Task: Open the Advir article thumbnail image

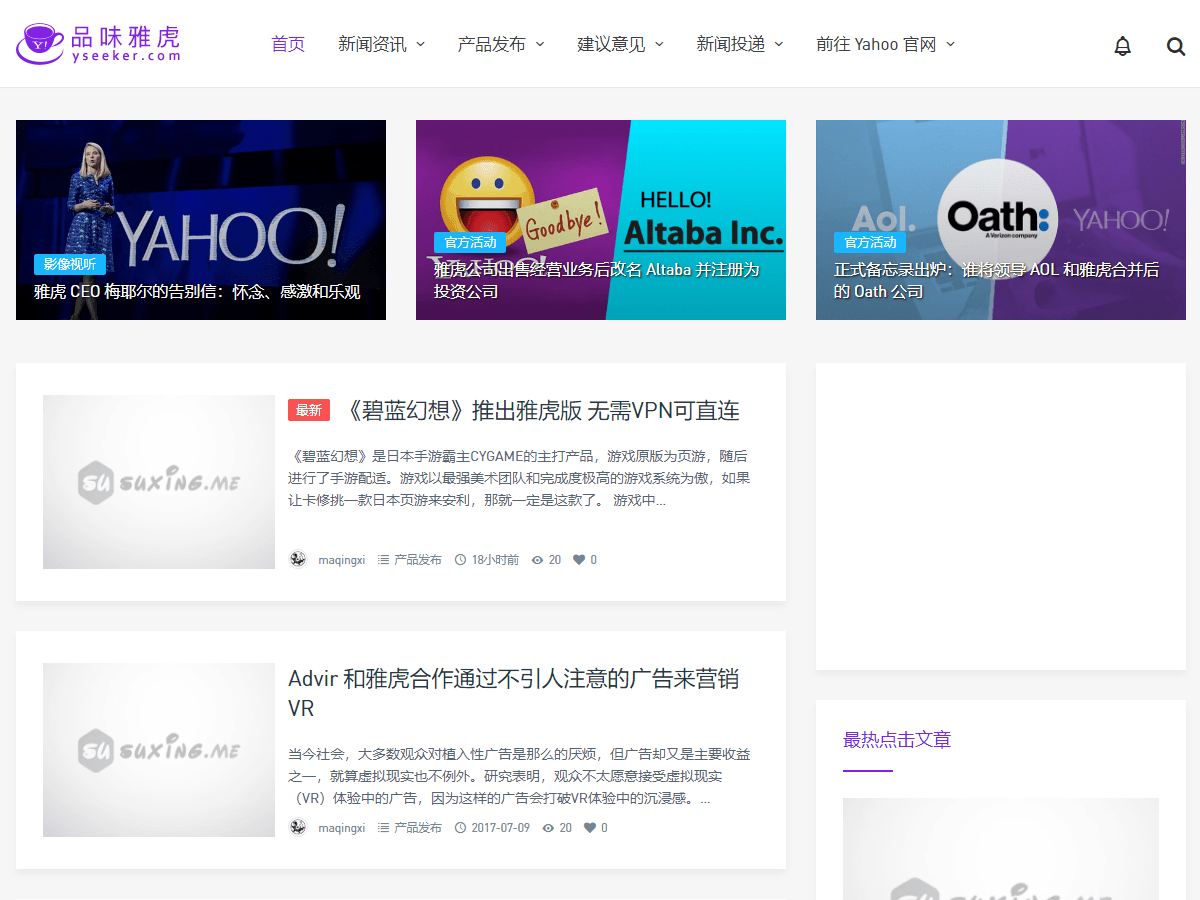Action: click(x=159, y=750)
